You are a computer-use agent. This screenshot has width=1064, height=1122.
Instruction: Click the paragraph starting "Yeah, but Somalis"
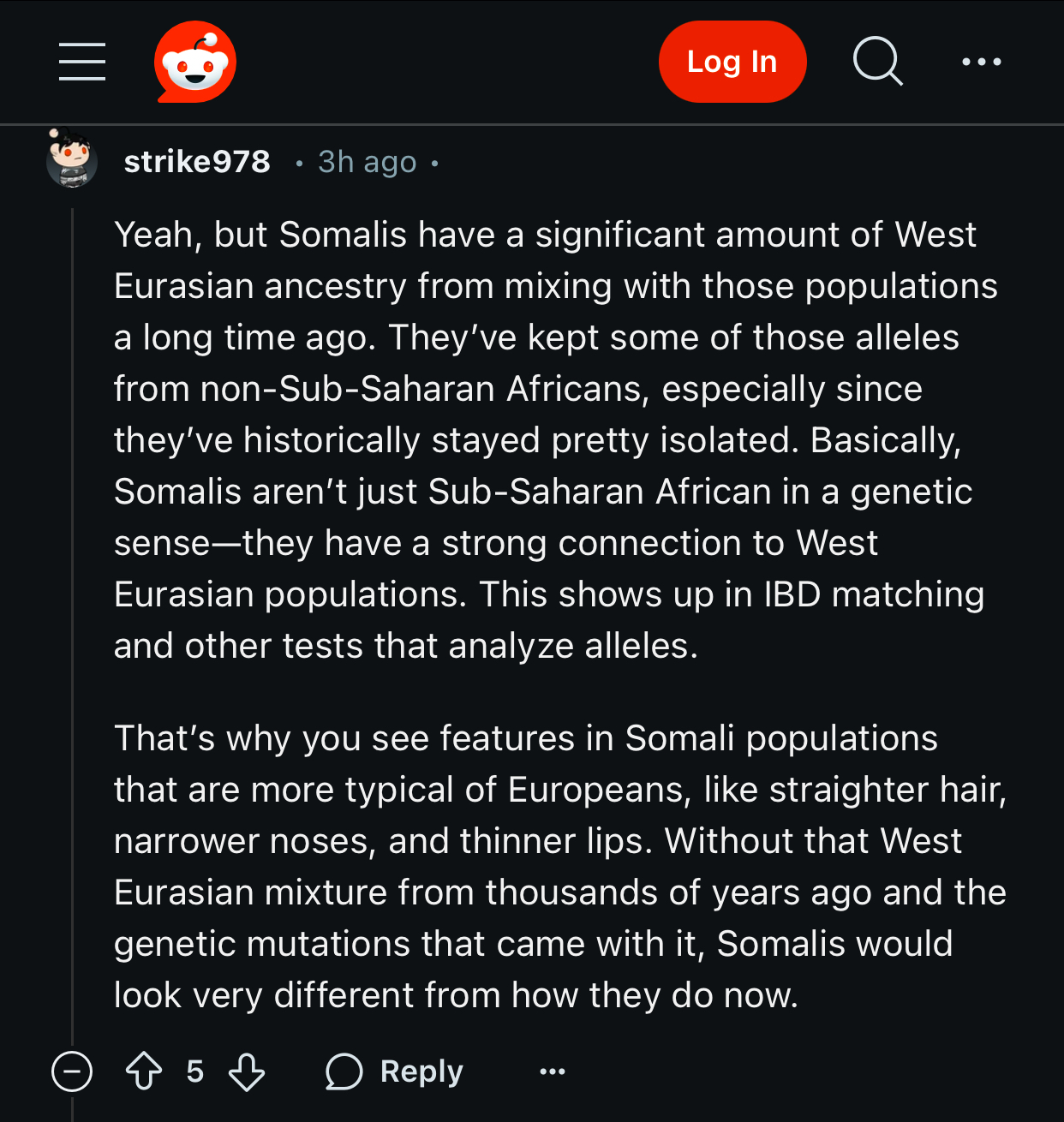coord(548,439)
